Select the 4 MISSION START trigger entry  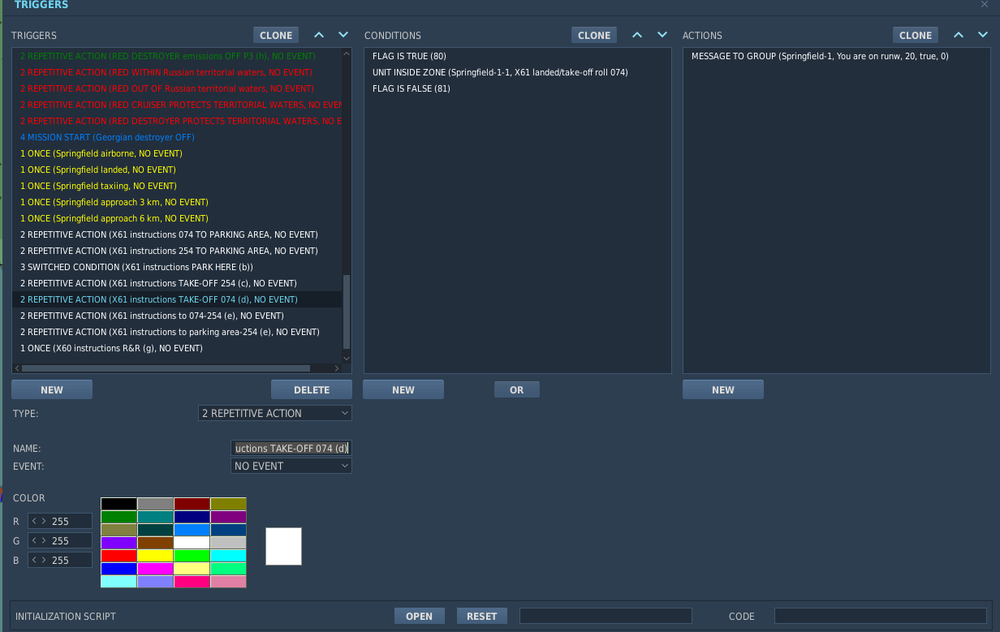tap(107, 137)
